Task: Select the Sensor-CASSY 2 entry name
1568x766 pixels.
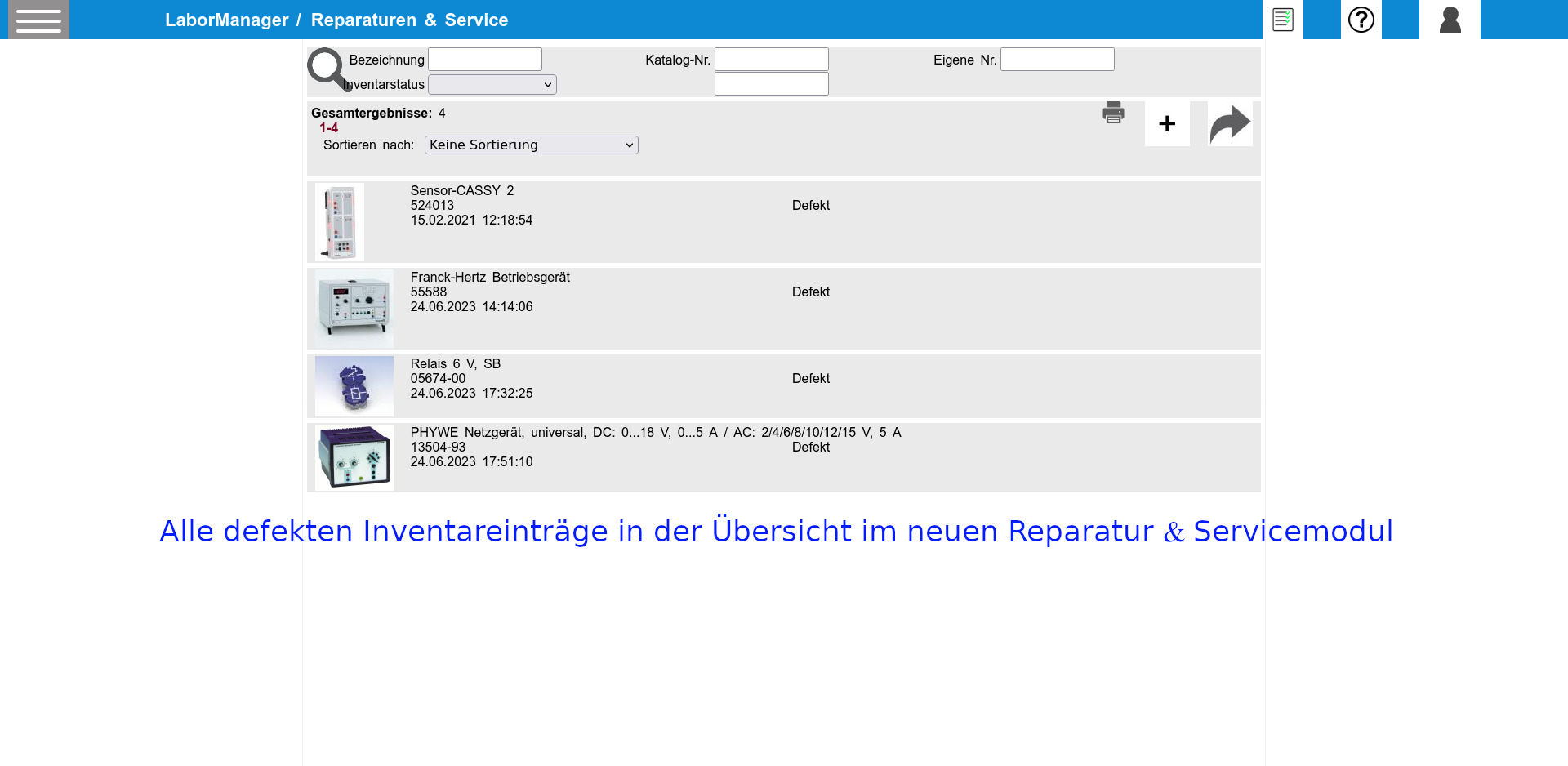Action: click(x=462, y=190)
